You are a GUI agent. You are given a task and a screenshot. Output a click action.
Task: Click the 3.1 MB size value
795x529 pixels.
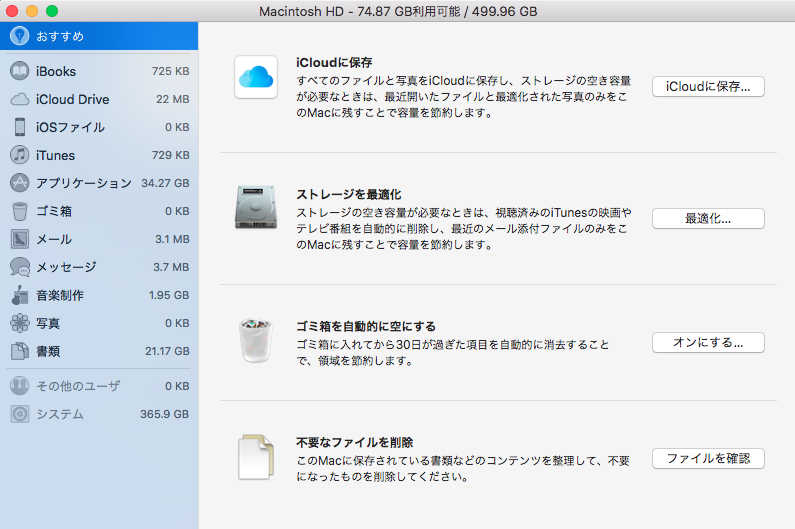pos(172,239)
